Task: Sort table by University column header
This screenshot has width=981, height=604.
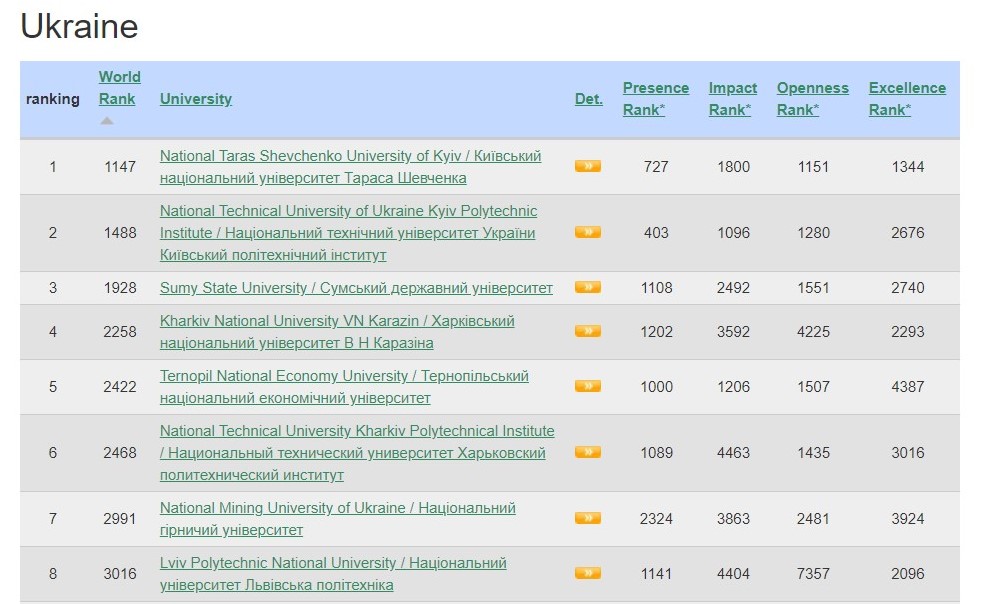Action: point(196,99)
